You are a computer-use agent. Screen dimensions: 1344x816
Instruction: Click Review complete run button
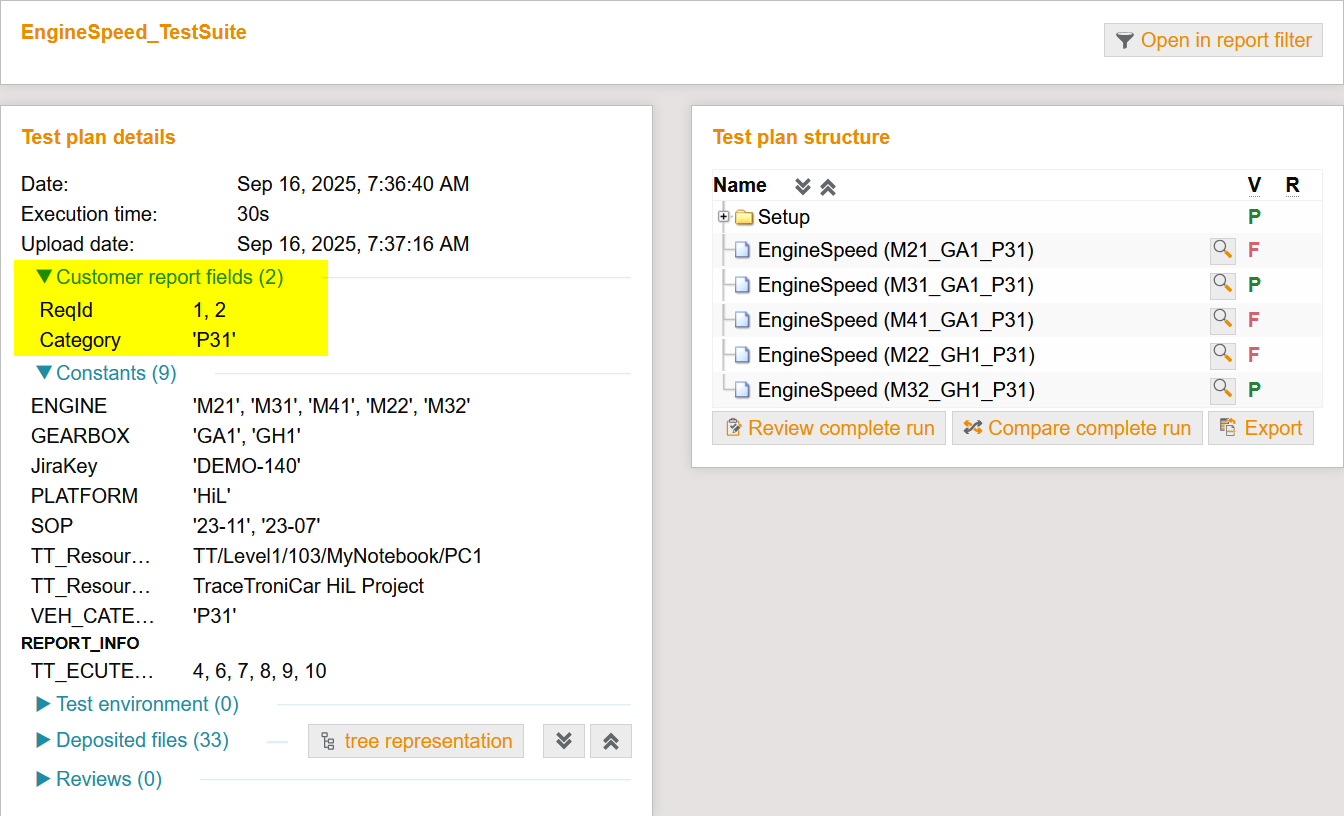point(829,428)
